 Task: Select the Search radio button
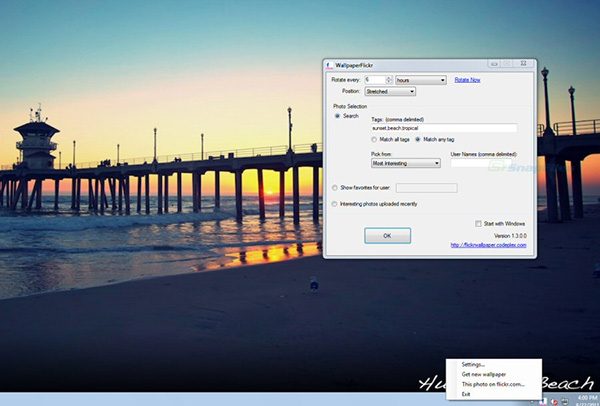click(x=337, y=116)
